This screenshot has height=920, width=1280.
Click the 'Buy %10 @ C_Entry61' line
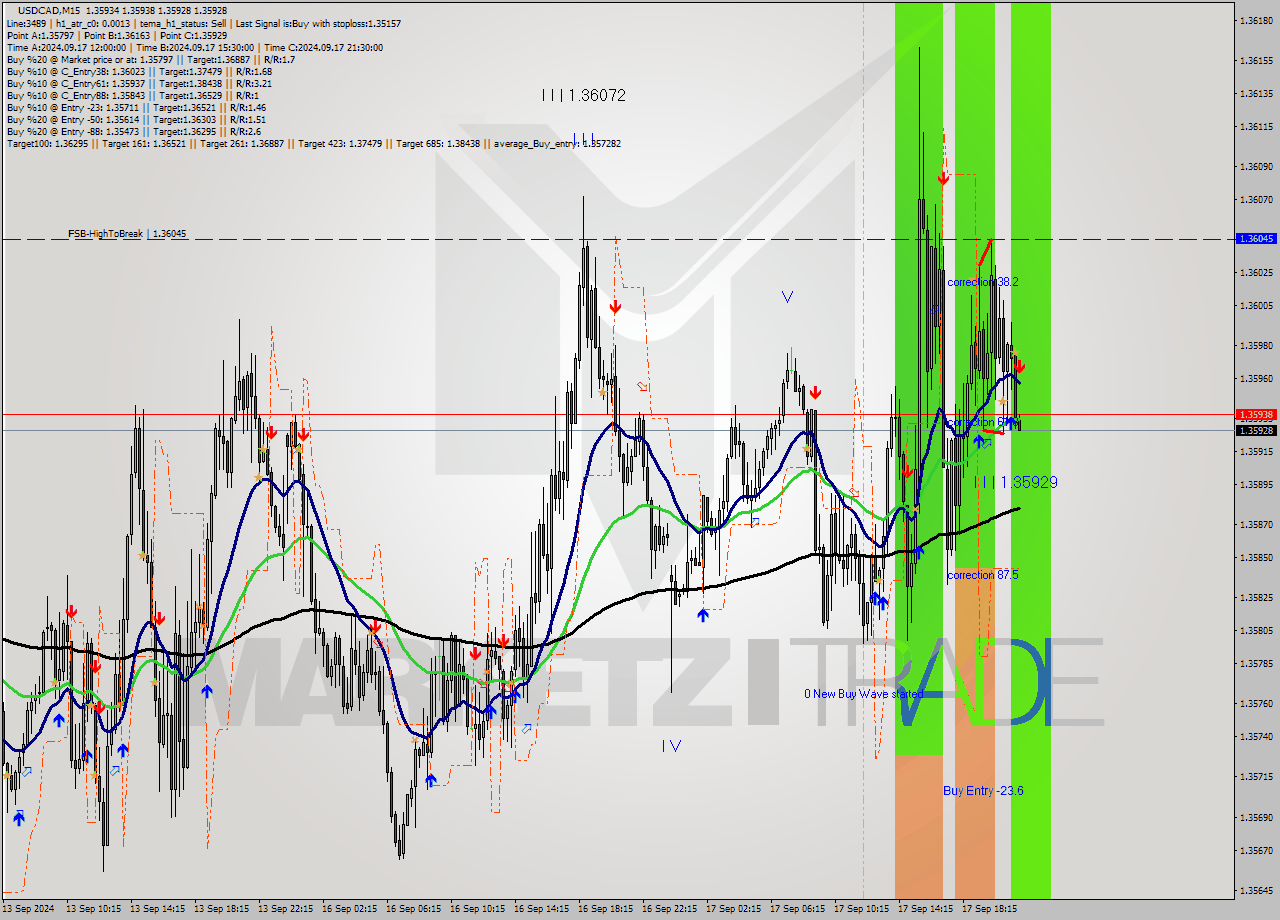139,83
